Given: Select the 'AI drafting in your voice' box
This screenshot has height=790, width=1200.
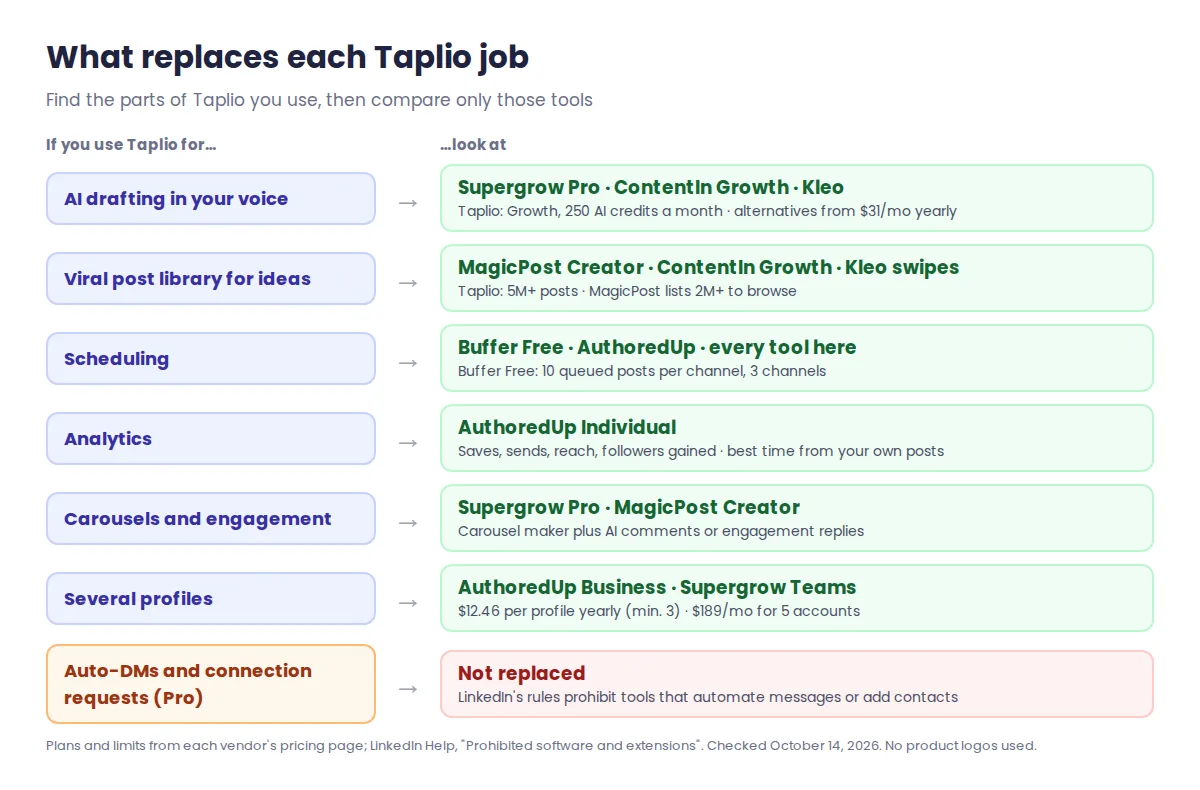Looking at the screenshot, I should 211,198.
